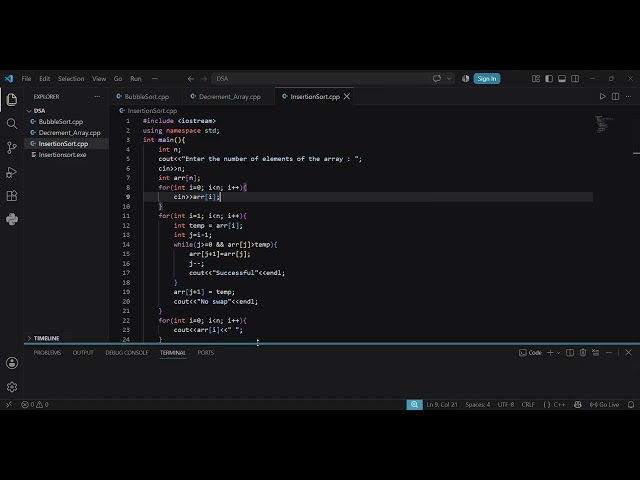The image size is (640, 480).
Task: Click the Customize Layout icon
Action: [x=536, y=78]
